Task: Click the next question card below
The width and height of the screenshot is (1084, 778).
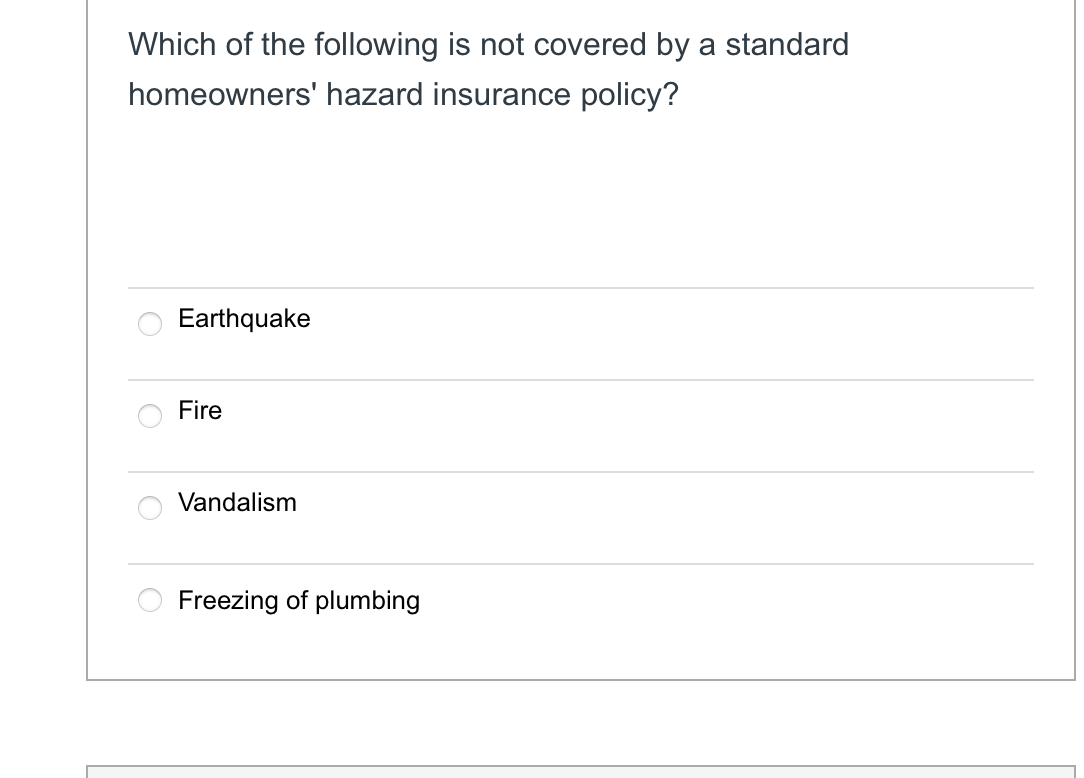Action: [580, 772]
